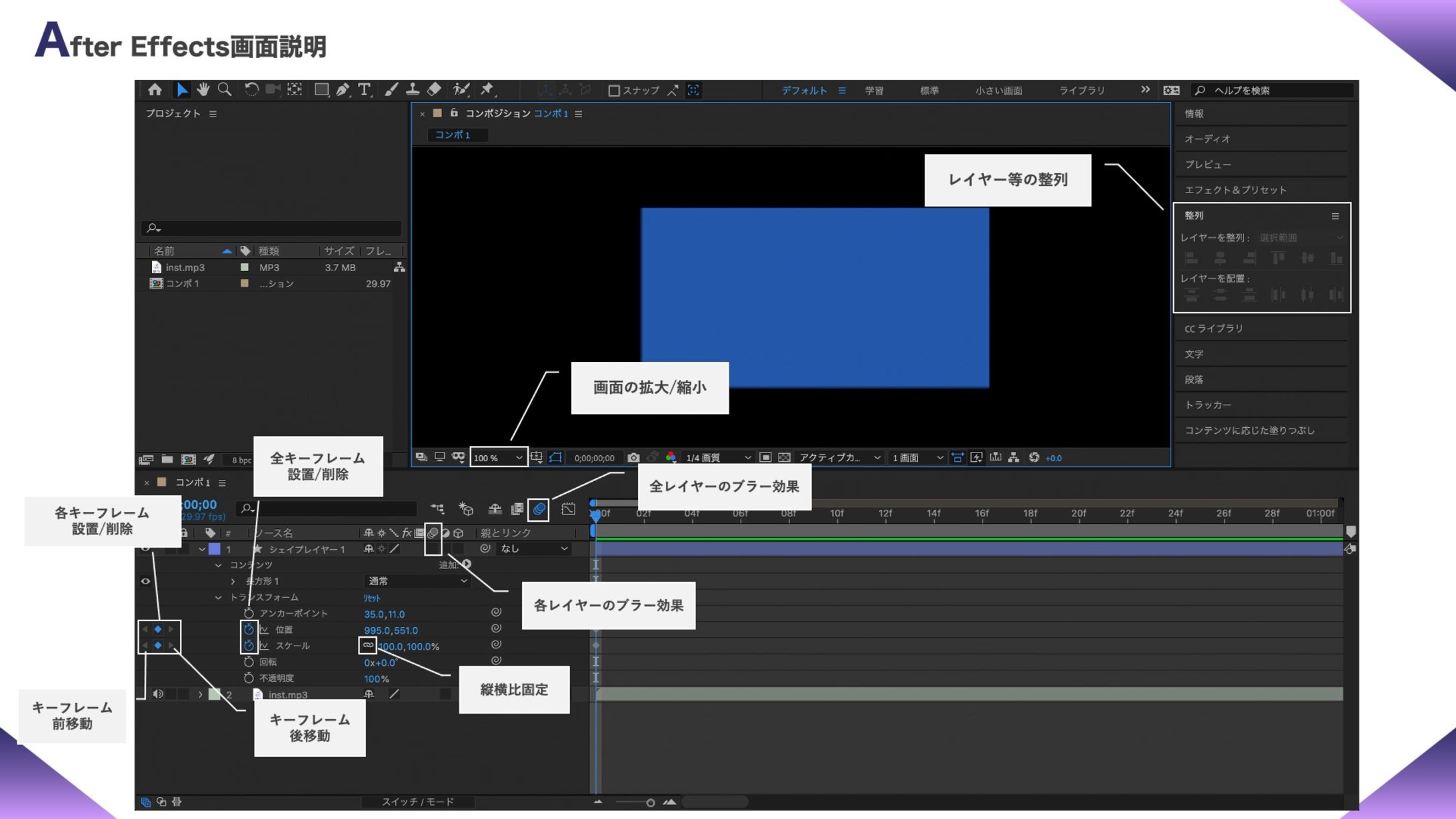The image size is (1456, 819).
Task: Select the Roto Brush tool
Action: point(461,90)
